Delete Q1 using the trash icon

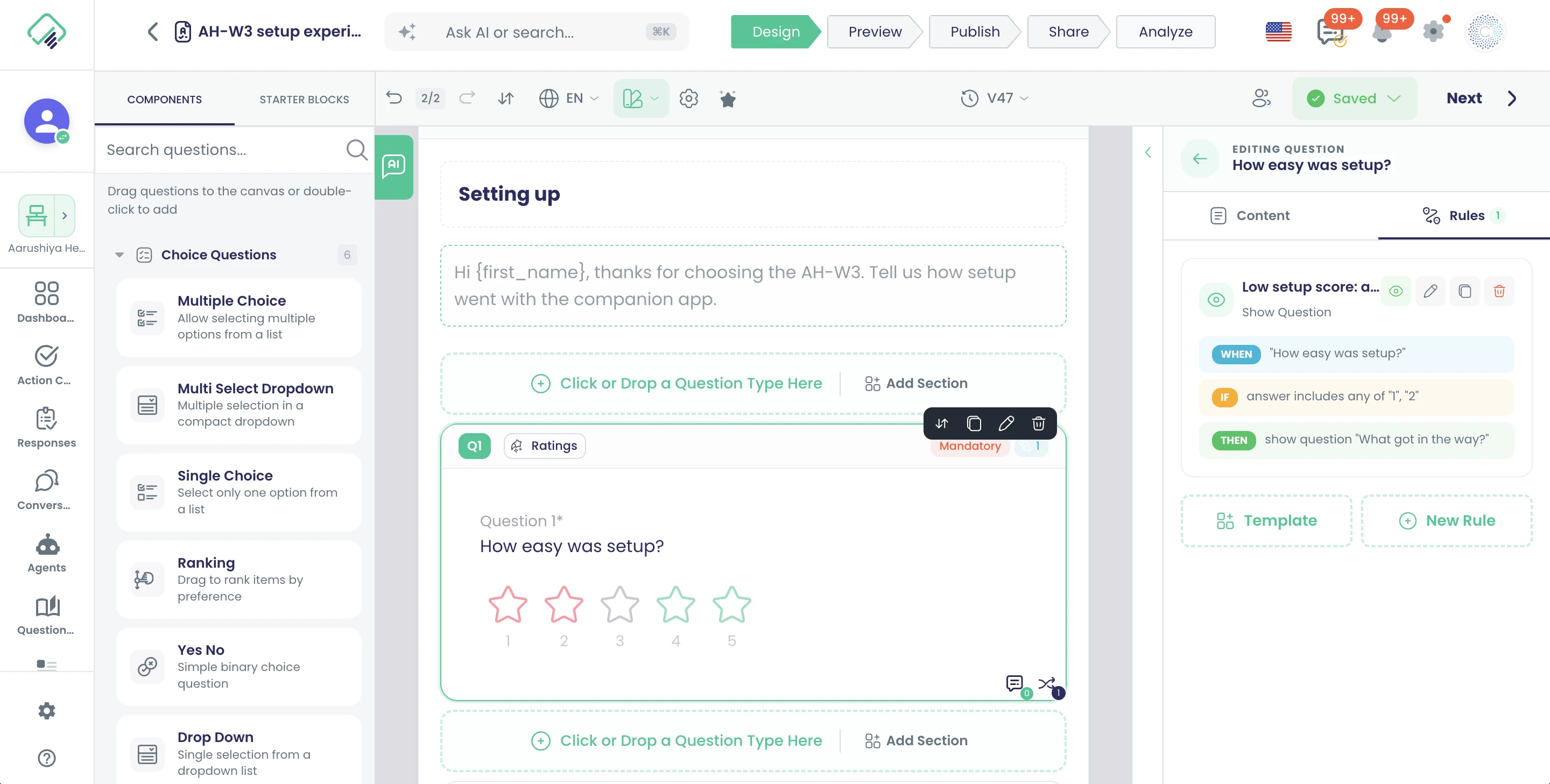point(1039,423)
